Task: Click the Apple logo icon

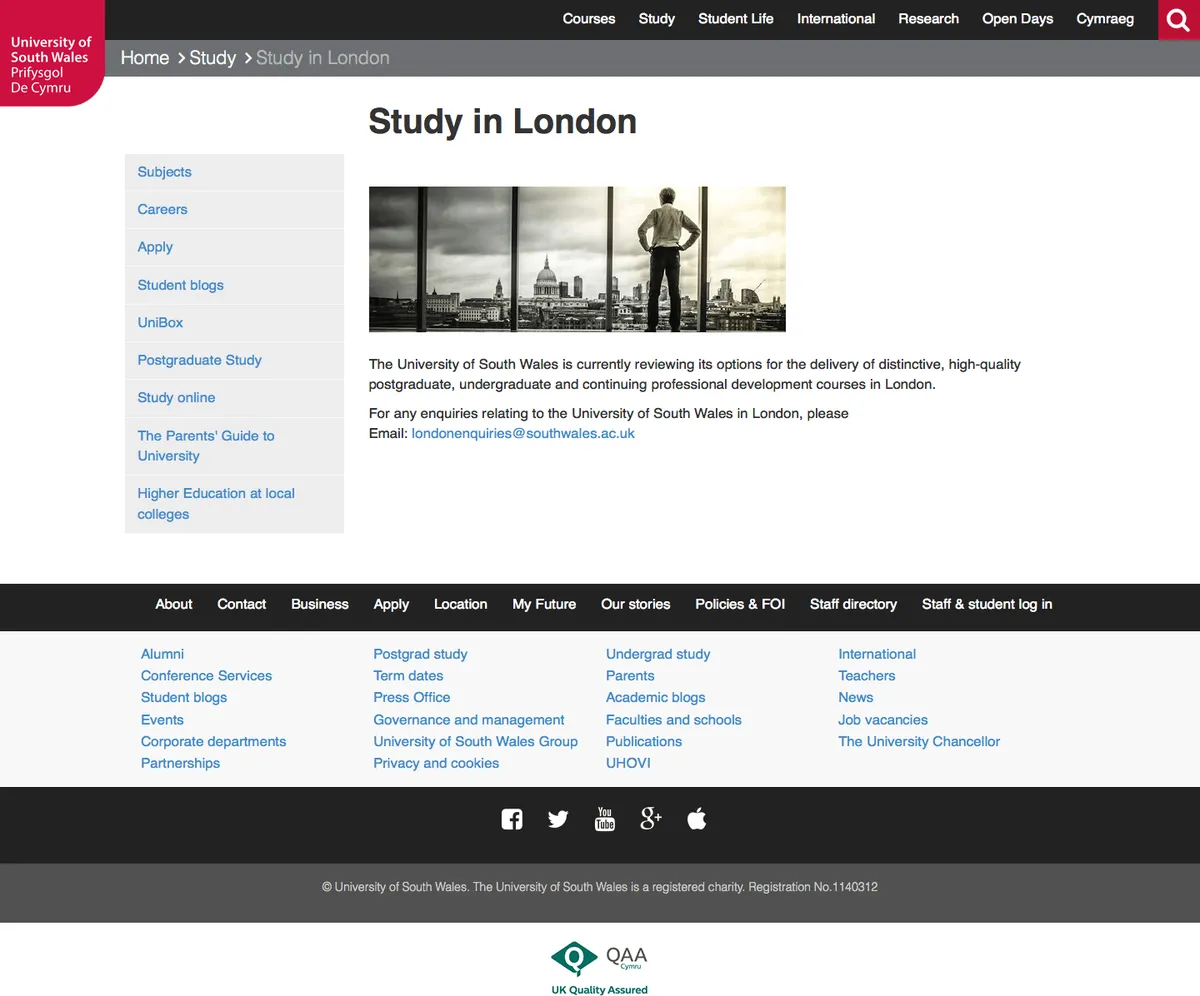Action: [697, 819]
